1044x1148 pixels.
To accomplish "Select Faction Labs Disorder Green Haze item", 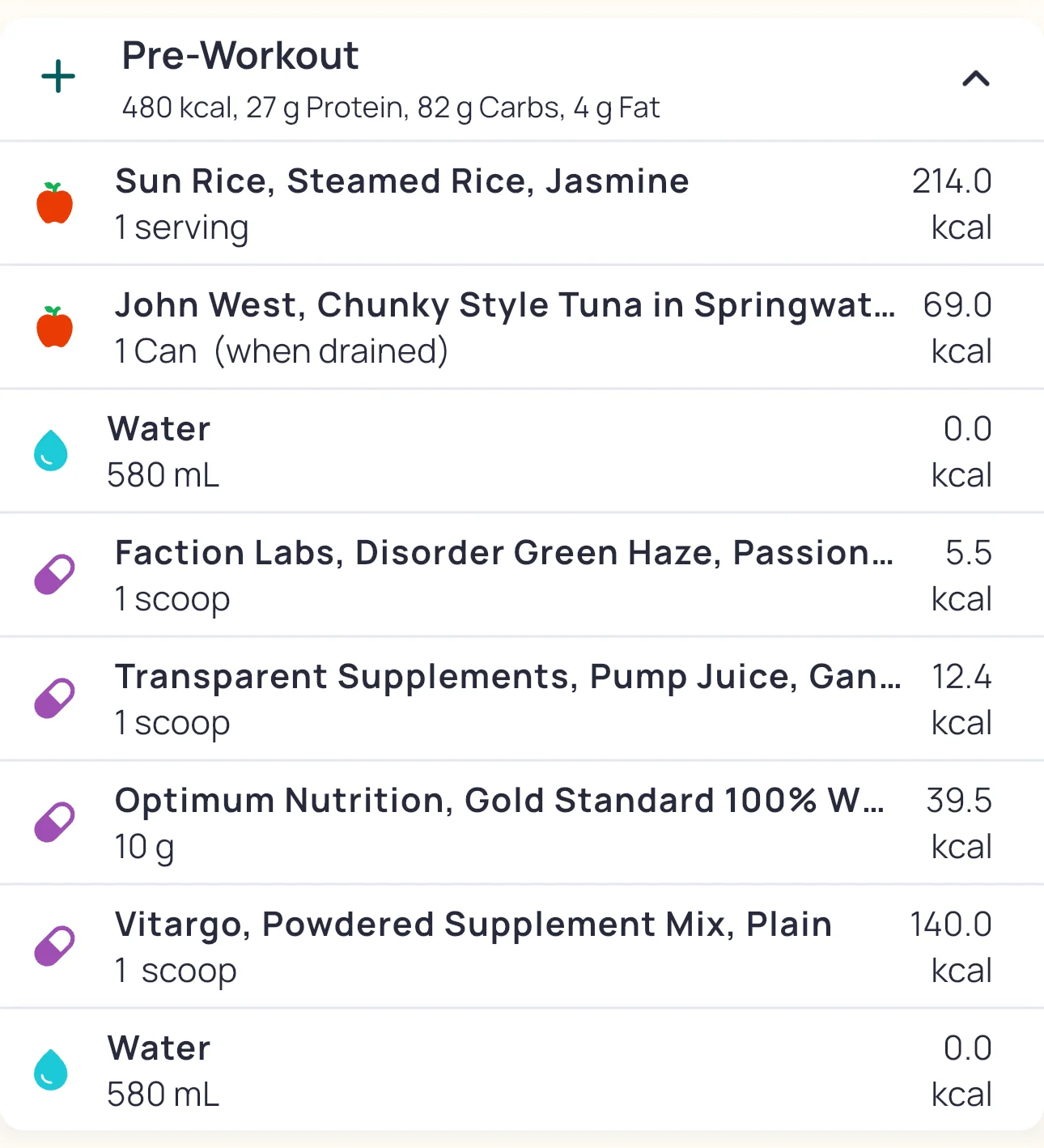I will [503, 553].
